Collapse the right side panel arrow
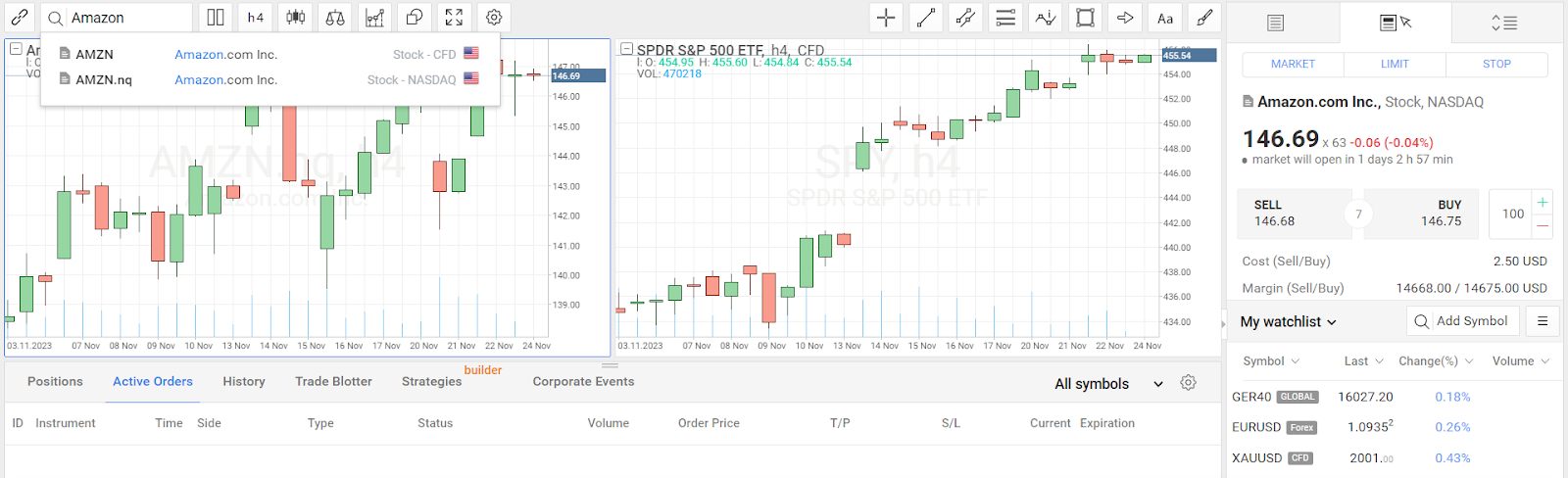 (1223, 323)
